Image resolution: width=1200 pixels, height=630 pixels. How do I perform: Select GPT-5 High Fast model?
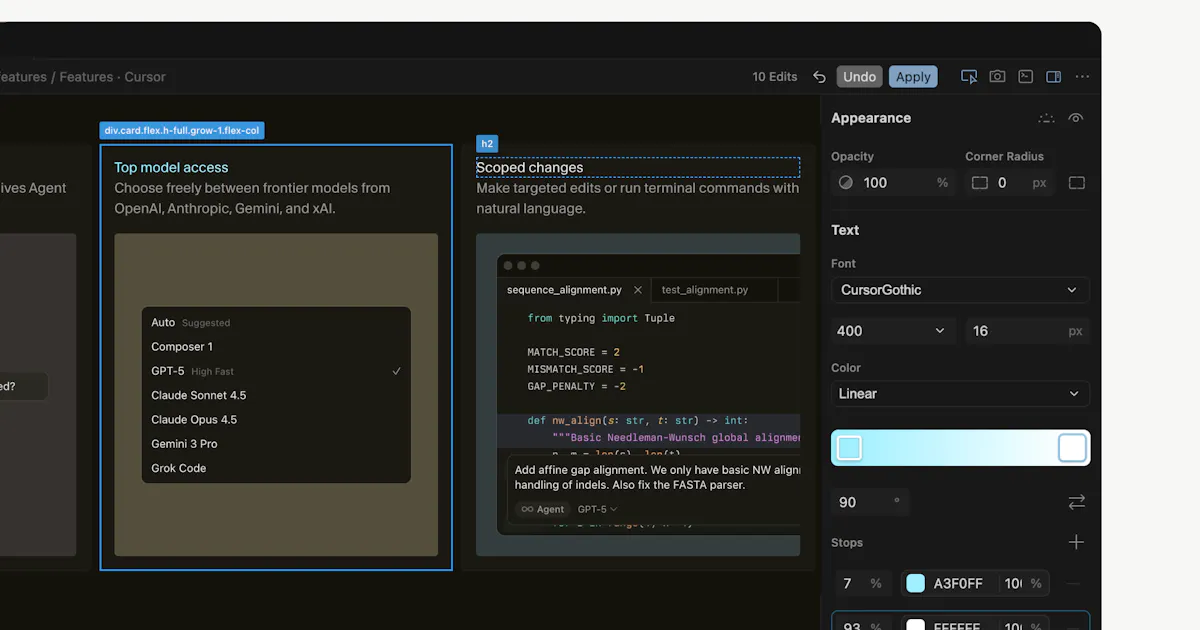pyautogui.click(x=276, y=371)
